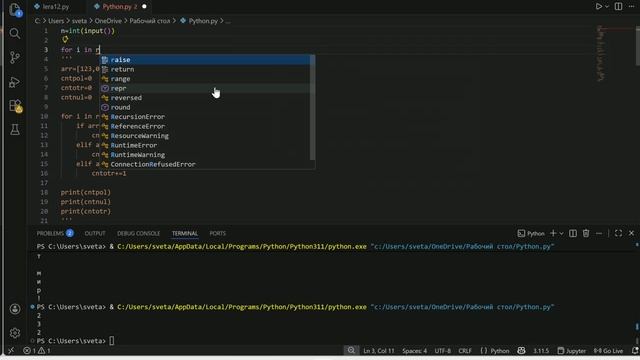Screen dimensions: 640x360
Task: Open the Search view in activity bar
Action: tap(15, 33)
